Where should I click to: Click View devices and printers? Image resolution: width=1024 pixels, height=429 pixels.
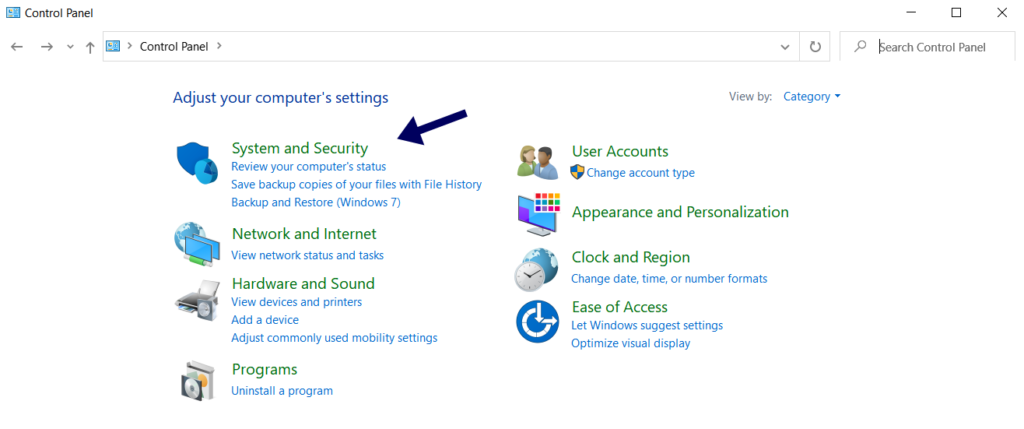point(296,302)
